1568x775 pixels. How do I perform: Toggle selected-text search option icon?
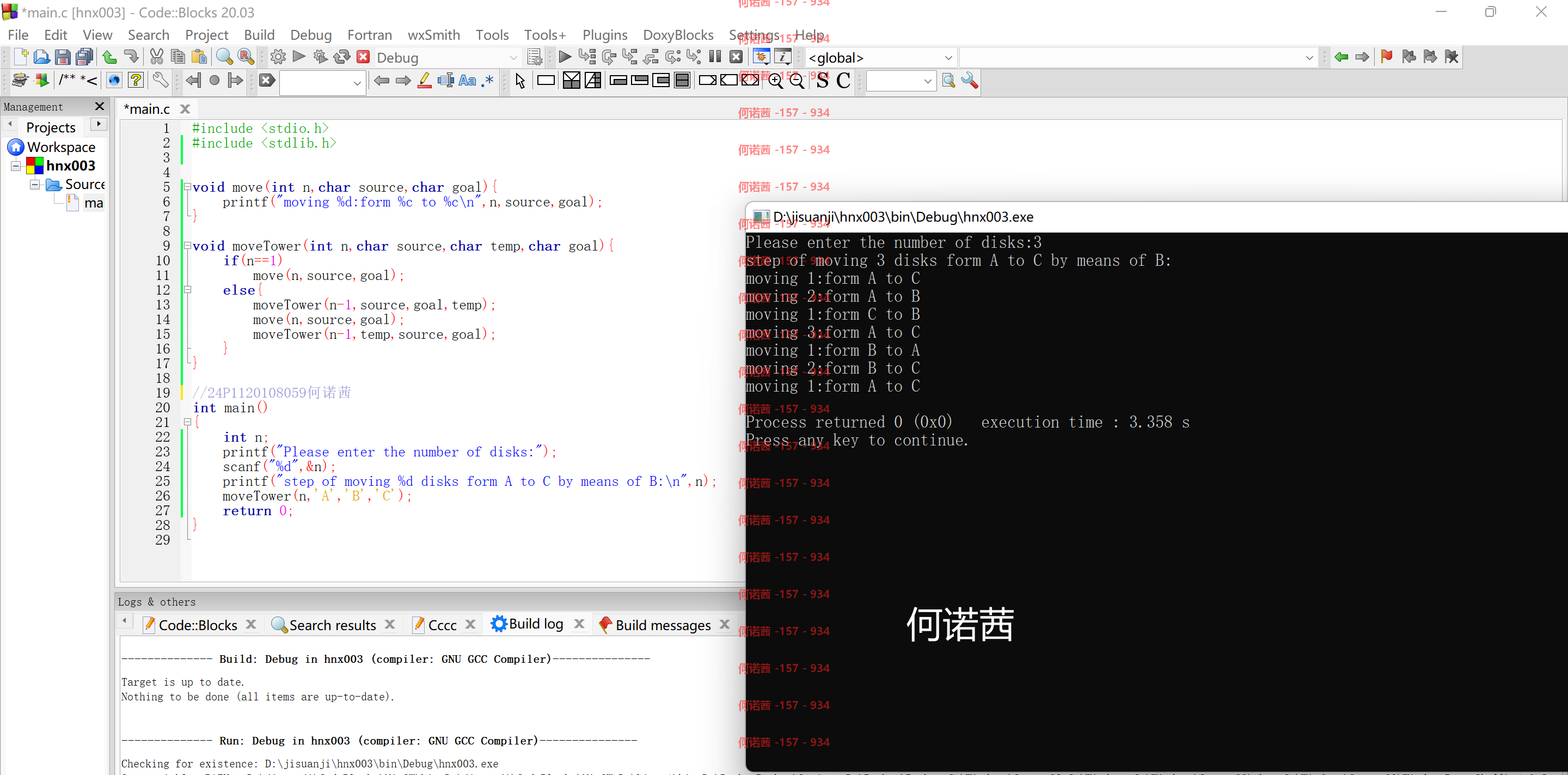point(445,81)
